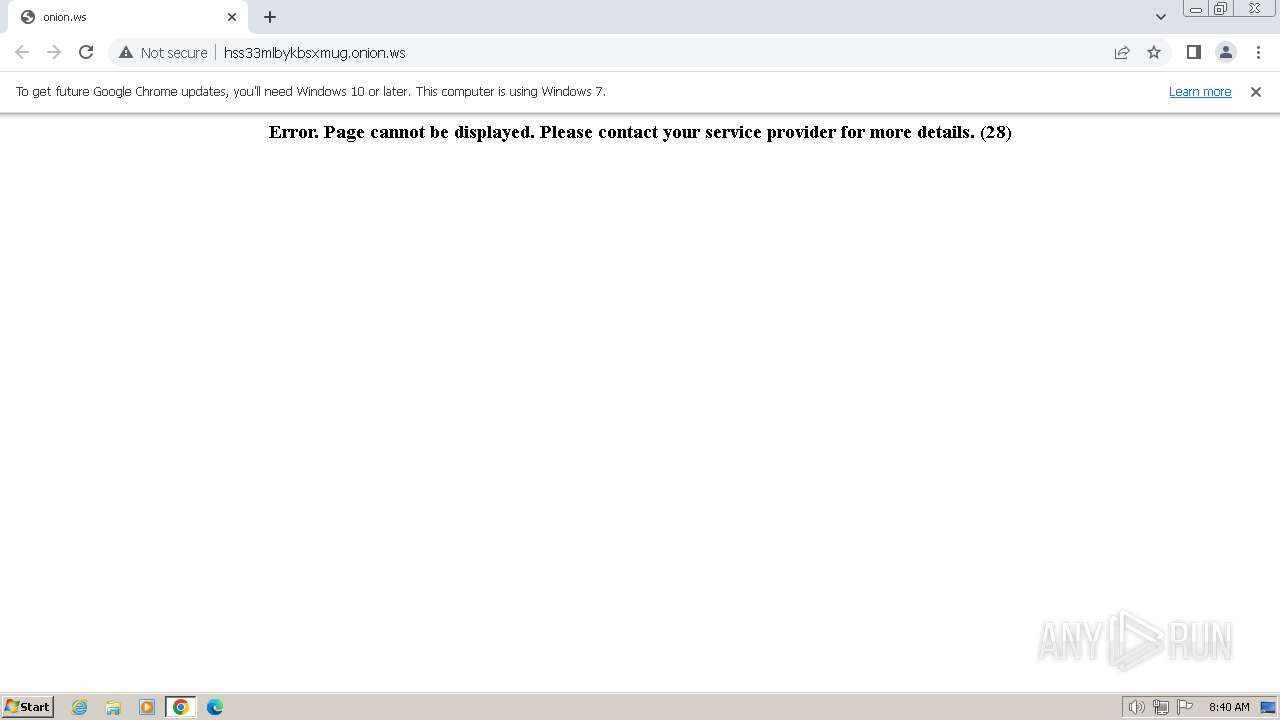
Task: Minimize the Chrome window
Action: pyautogui.click(x=1196, y=9)
